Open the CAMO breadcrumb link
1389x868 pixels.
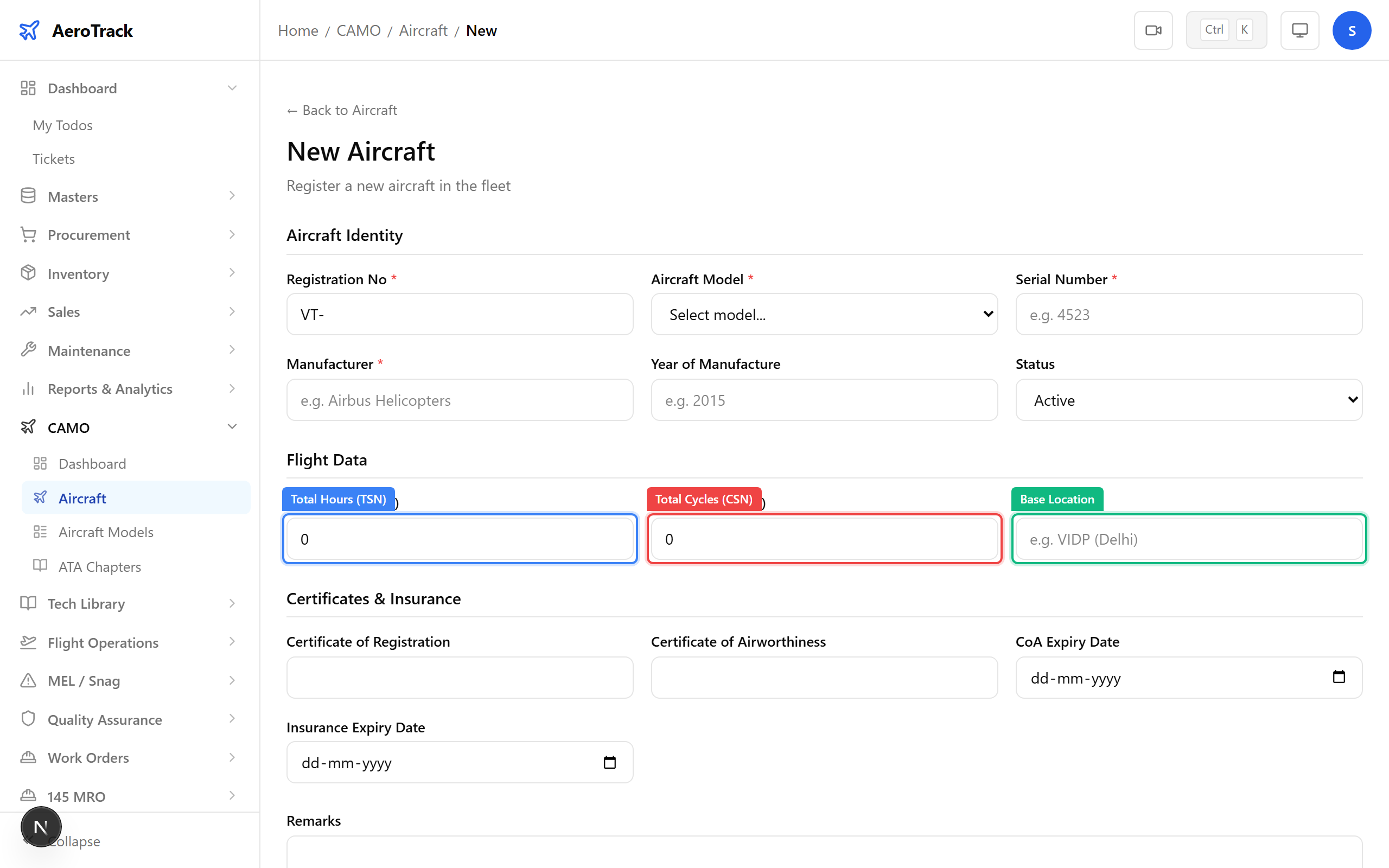[x=358, y=30]
